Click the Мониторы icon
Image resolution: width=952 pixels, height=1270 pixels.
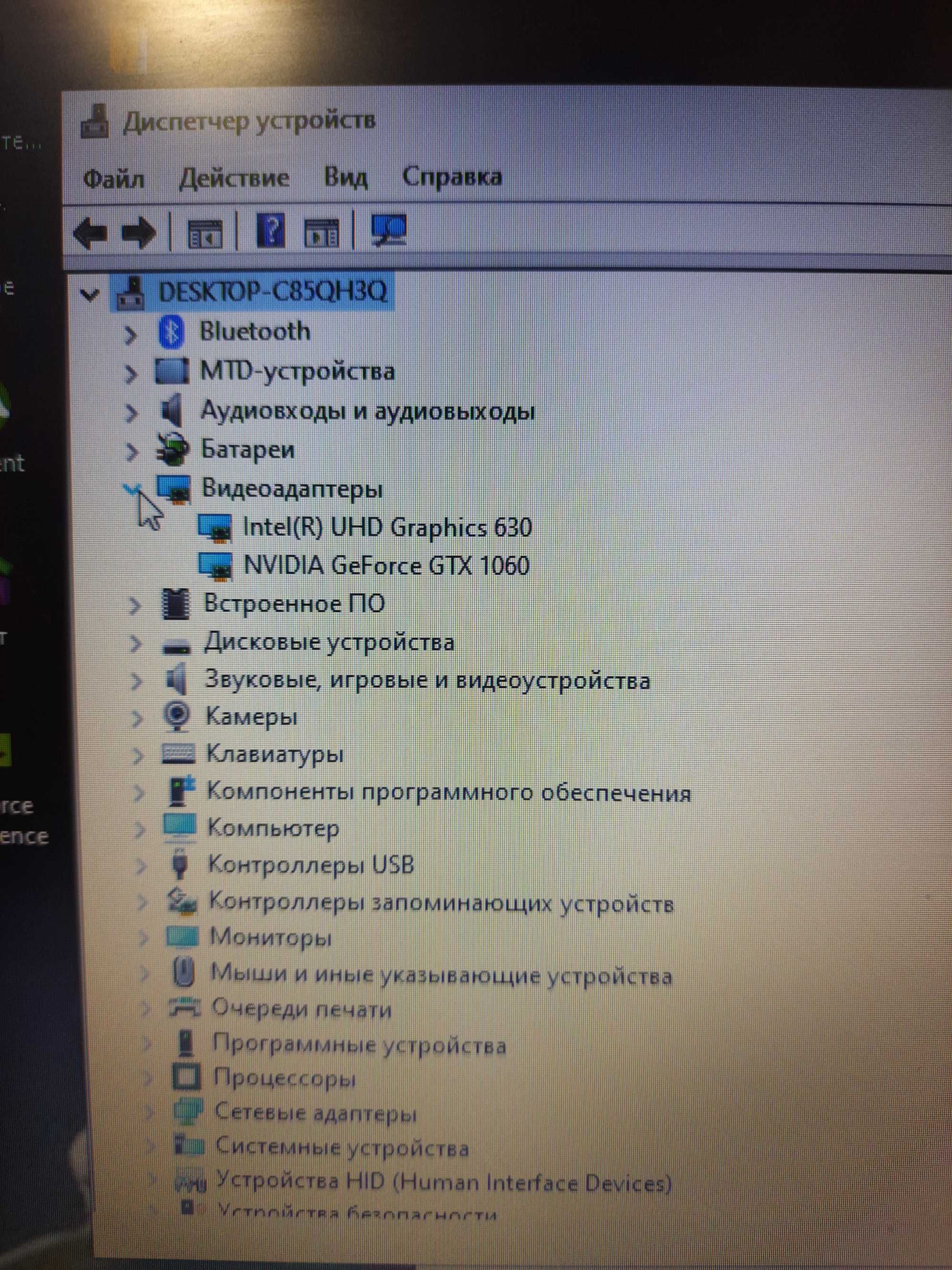click(x=182, y=938)
